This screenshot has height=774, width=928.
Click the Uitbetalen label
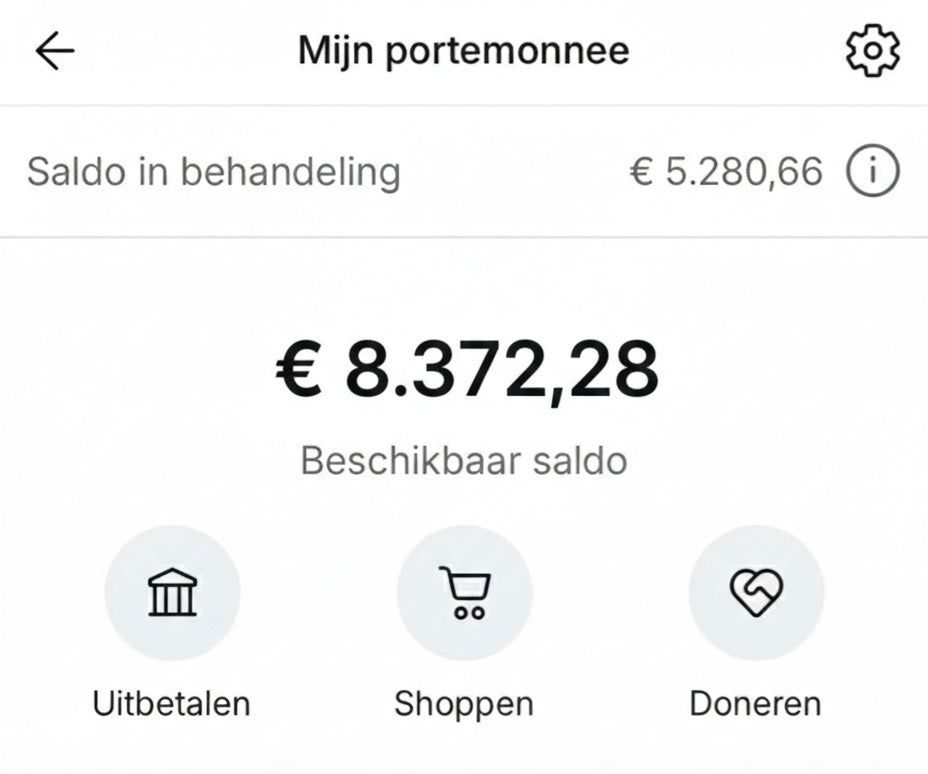[171, 703]
